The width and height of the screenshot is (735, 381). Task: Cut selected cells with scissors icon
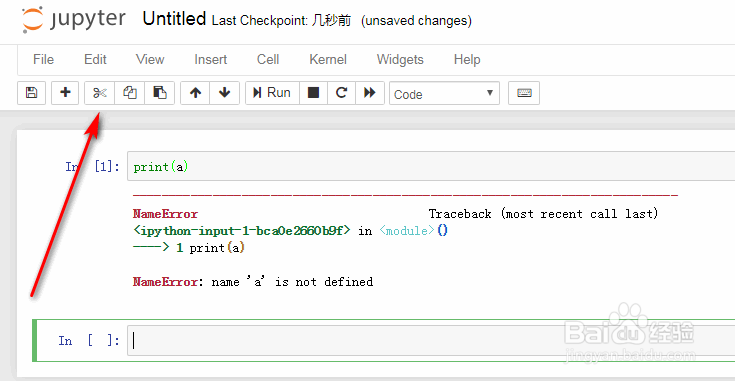click(99, 93)
